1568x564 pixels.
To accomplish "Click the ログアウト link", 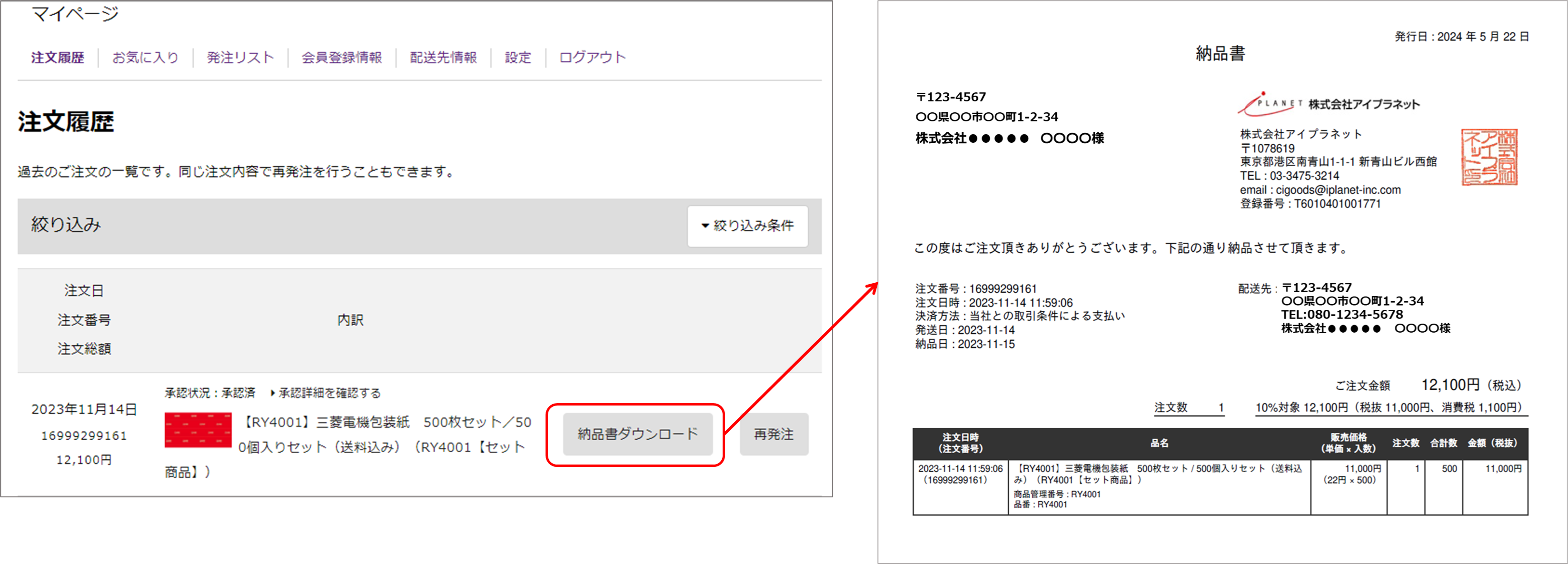I will (592, 58).
